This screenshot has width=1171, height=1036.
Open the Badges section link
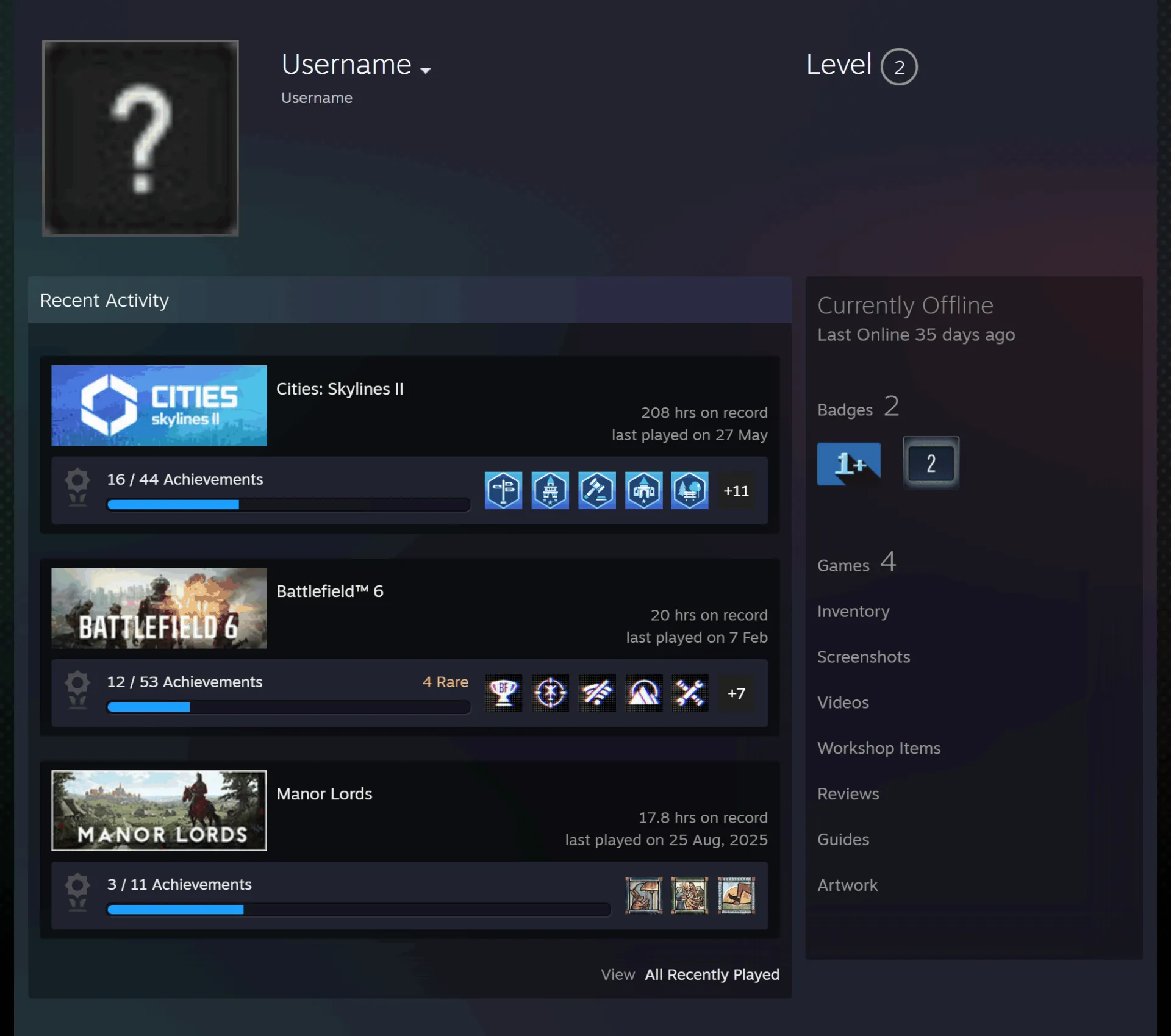click(x=858, y=407)
